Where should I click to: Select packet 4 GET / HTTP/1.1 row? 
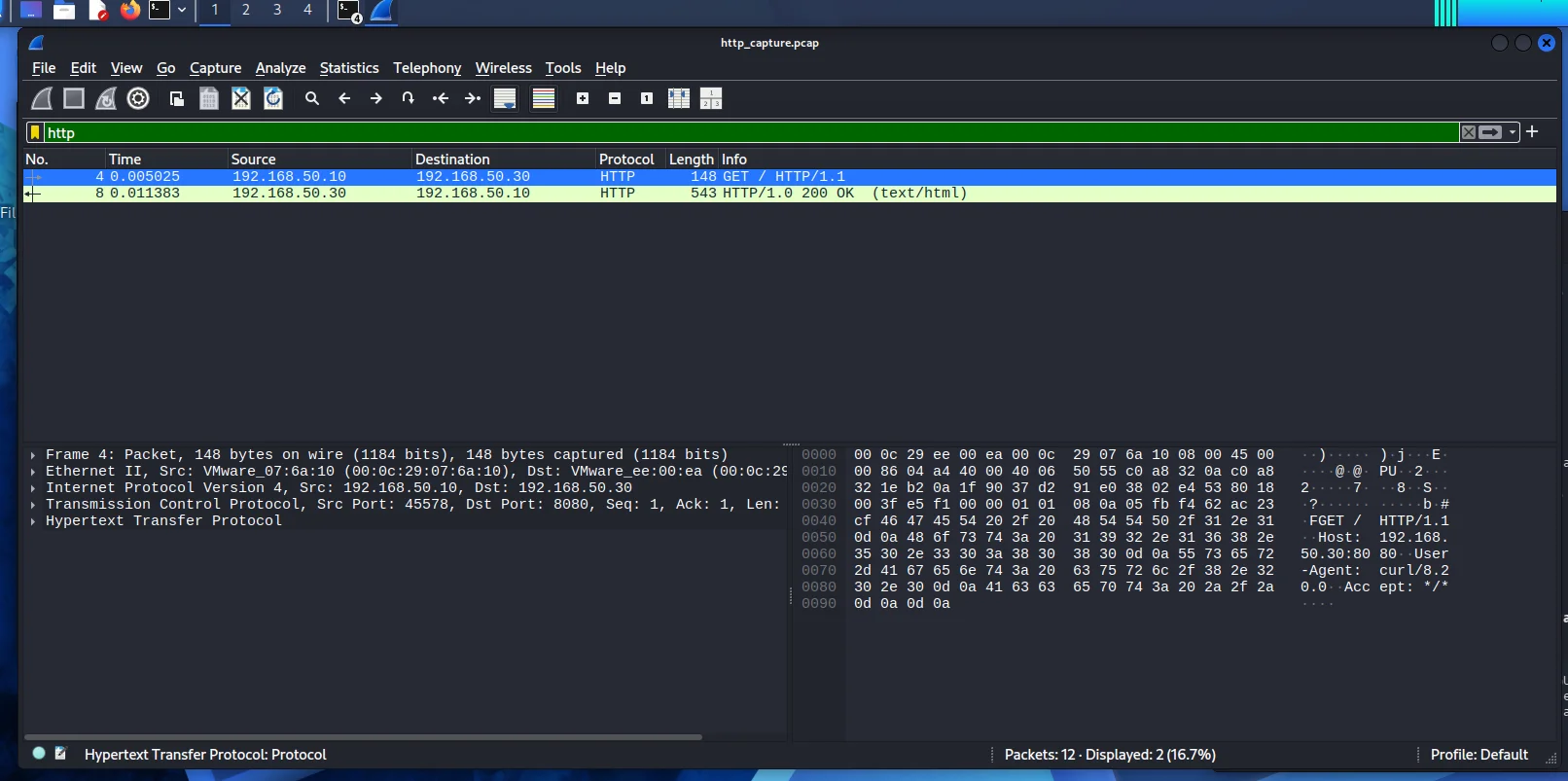click(x=790, y=177)
